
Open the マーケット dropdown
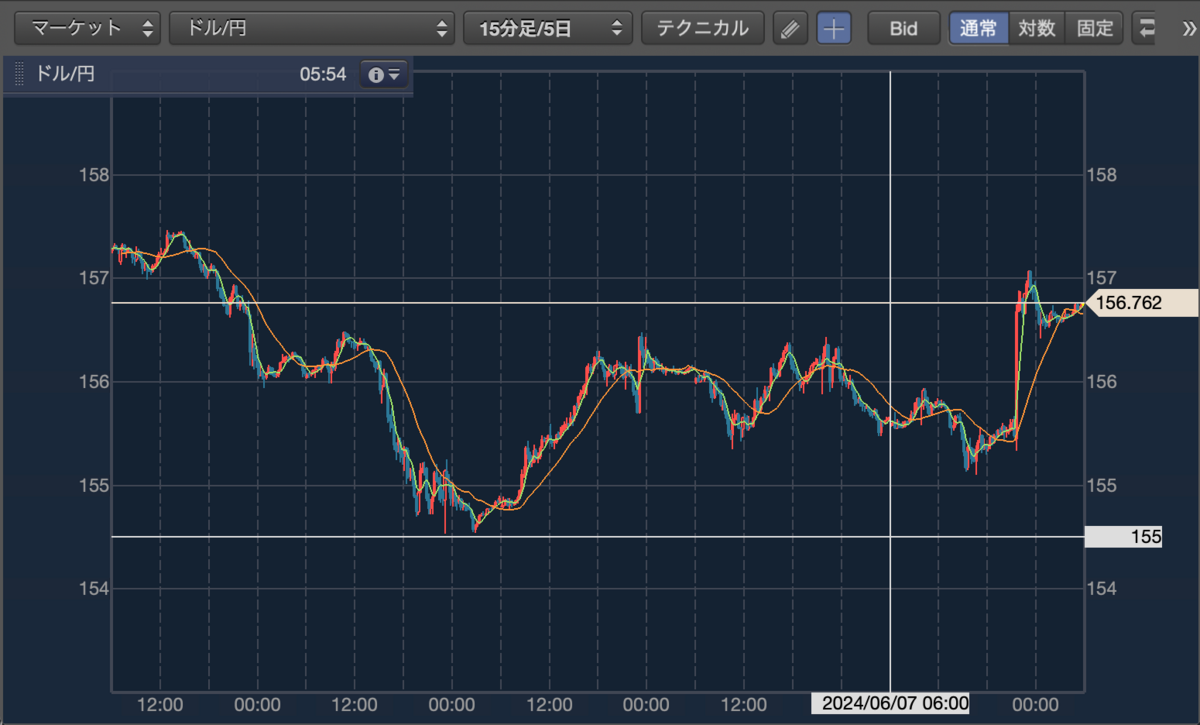tap(87, 28)
